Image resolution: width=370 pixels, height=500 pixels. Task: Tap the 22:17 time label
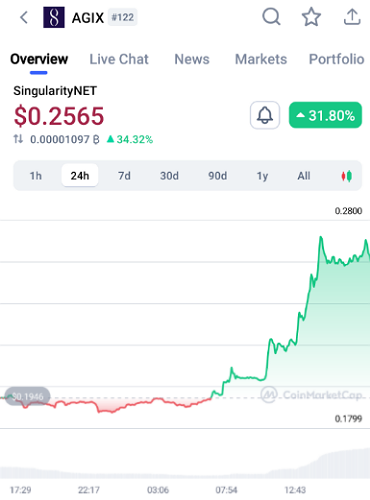(89, 490)
